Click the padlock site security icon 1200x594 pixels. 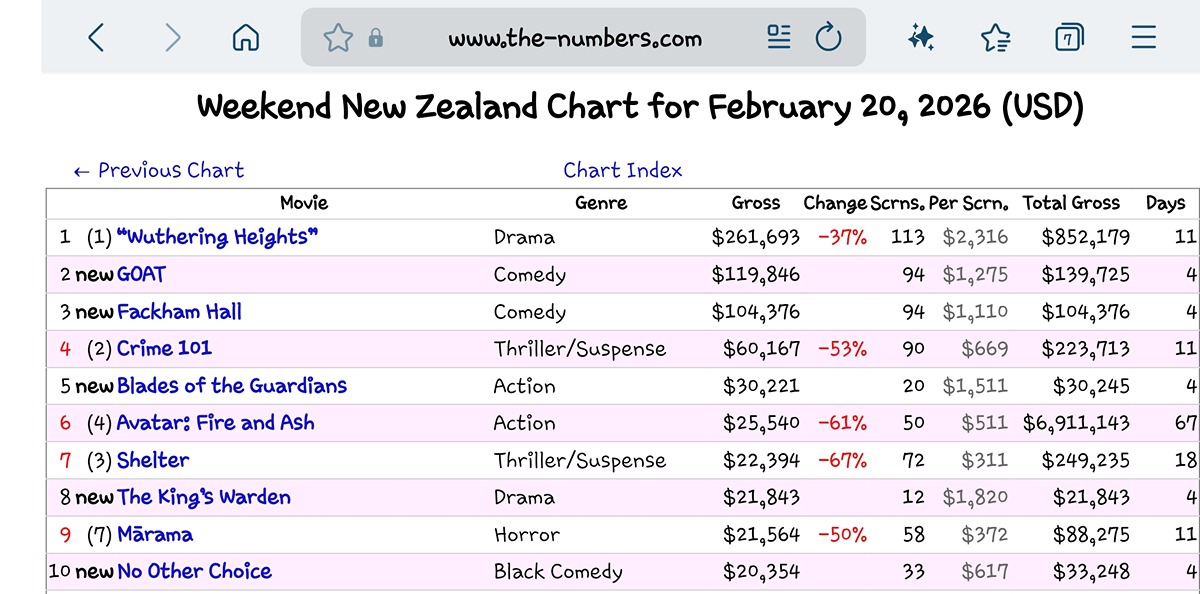point(376,39)
